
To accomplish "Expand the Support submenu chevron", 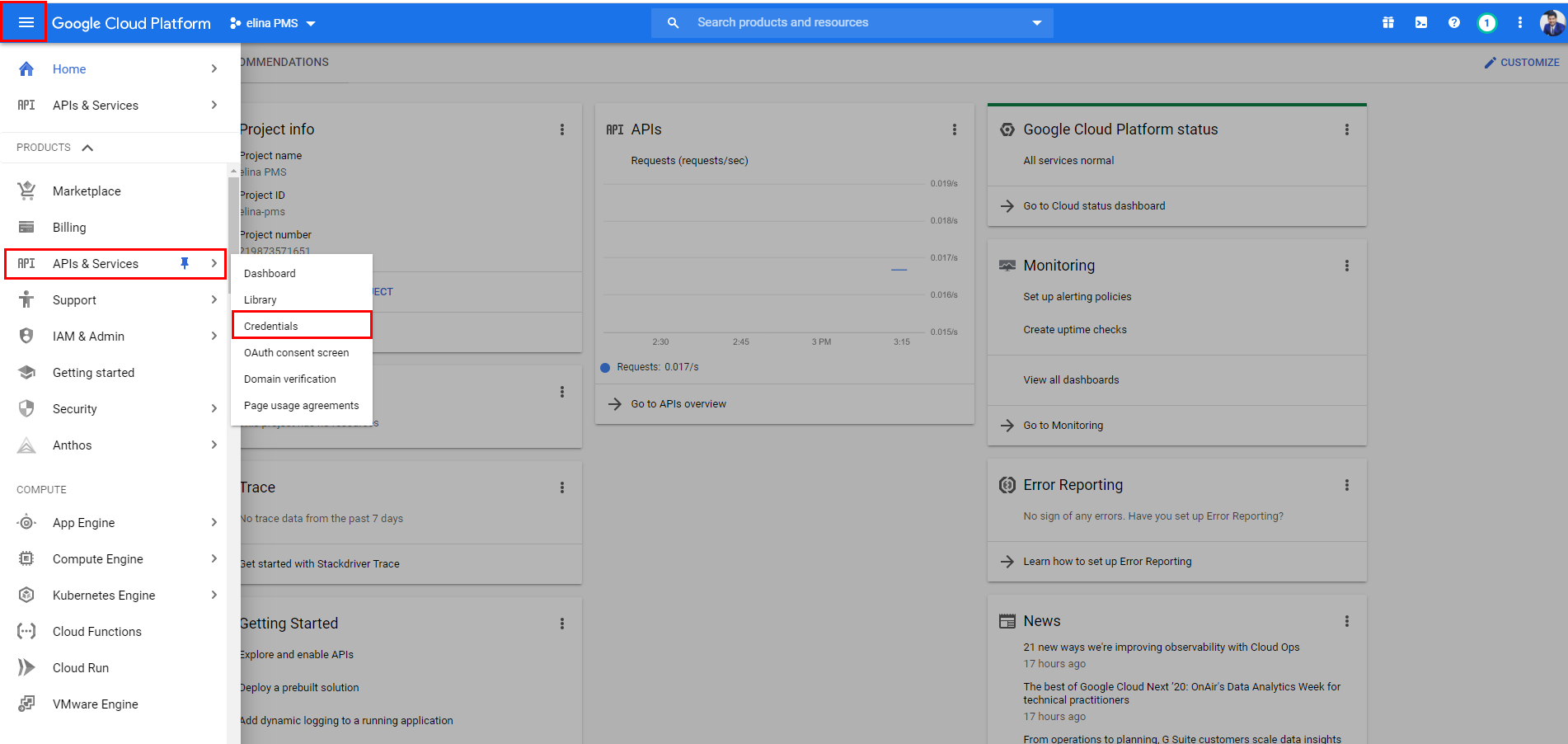I will (214, 299).
